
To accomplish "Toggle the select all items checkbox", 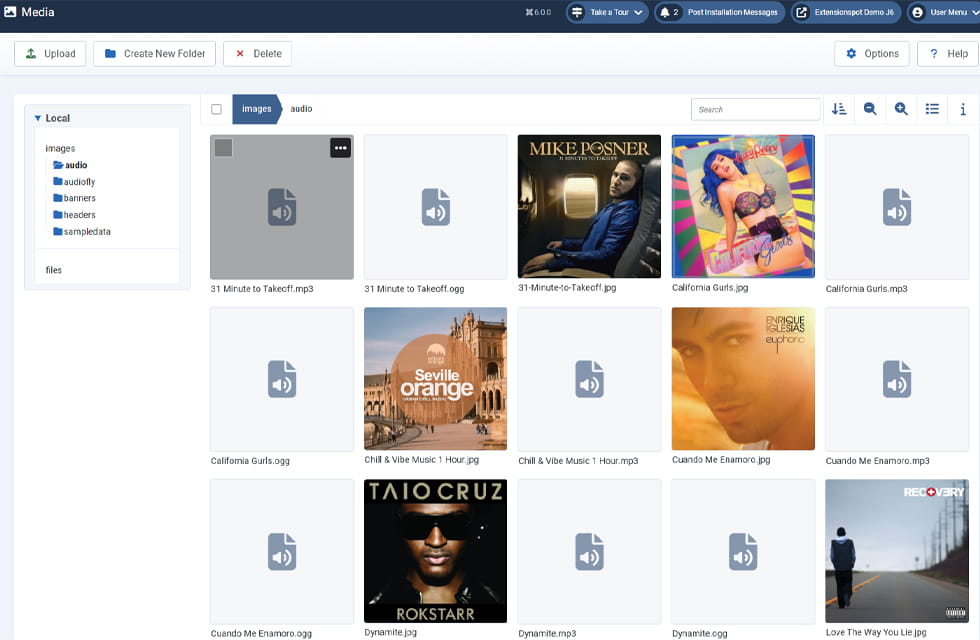I will click(x=216, y=109).
